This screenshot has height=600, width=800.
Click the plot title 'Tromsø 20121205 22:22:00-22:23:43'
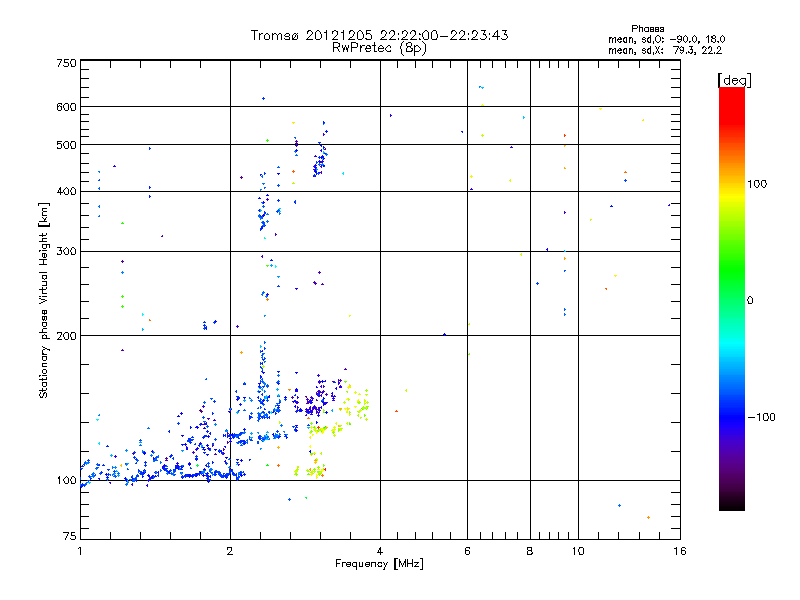pyautogui.click(x=379, y=35)
